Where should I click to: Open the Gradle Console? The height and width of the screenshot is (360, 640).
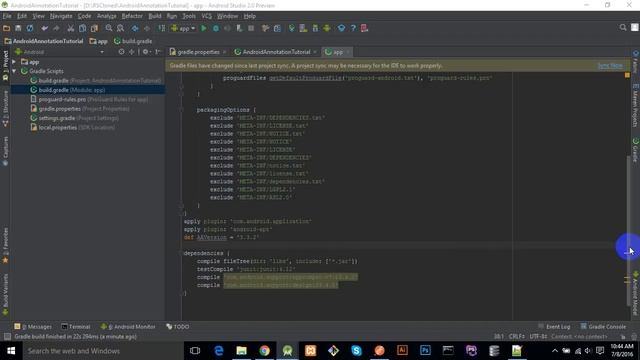(603, 327)
